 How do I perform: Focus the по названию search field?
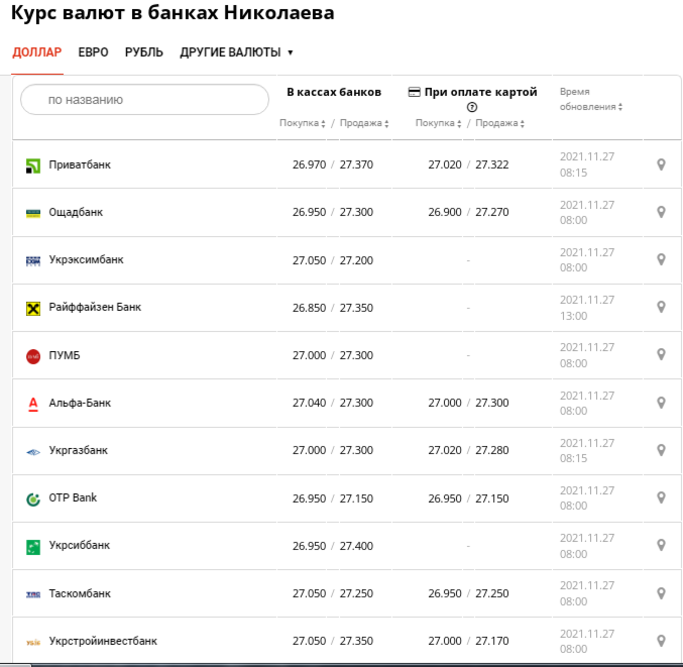click(145, 100)
